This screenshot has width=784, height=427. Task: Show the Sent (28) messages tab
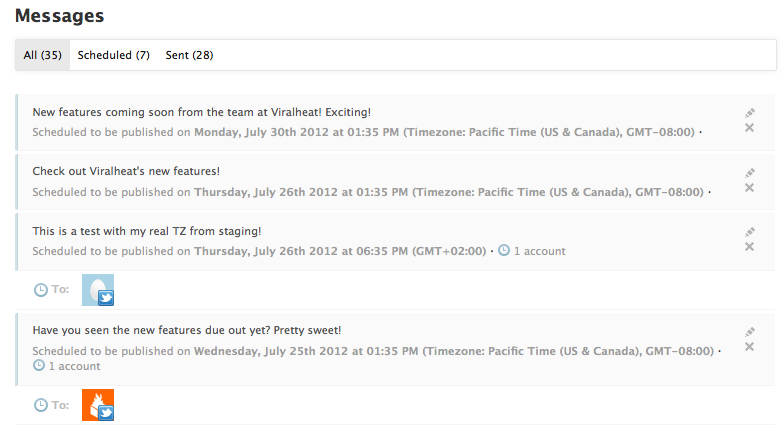tap(189, 55)
